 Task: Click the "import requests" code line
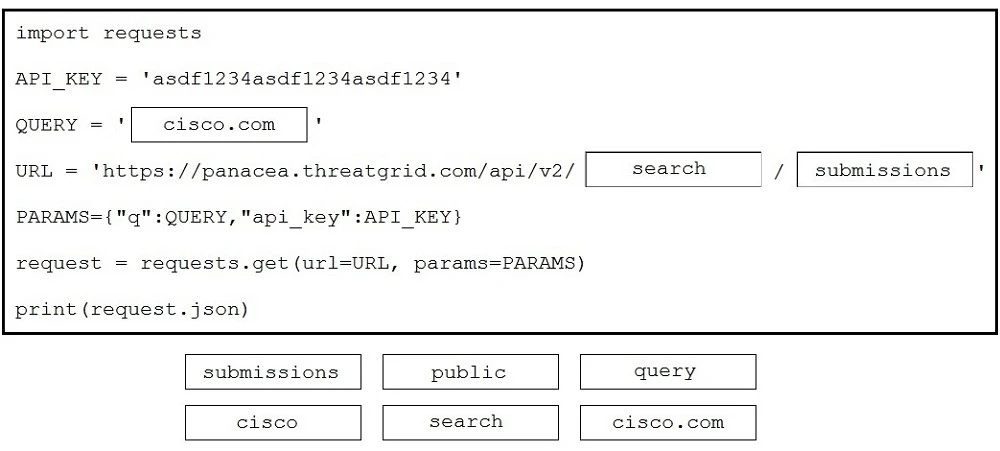point(108,33)
